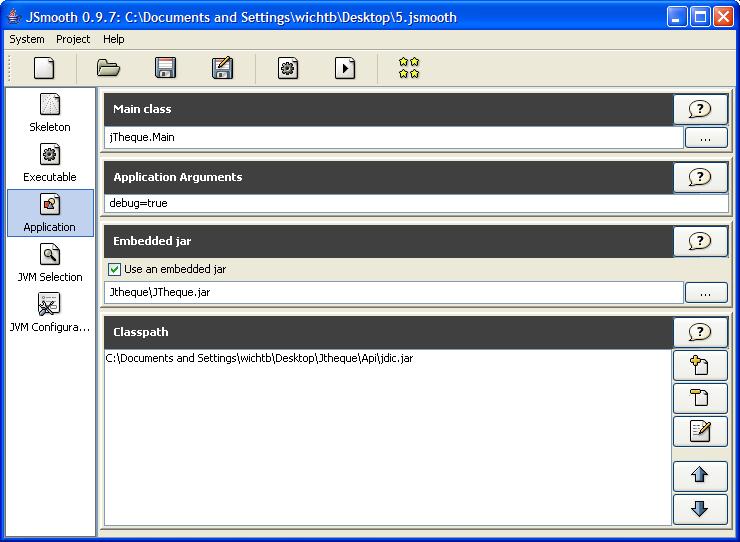Open the JVM Configuration sidebar item
The height and width of the screenshot is (542, 740).
(49, 313)
